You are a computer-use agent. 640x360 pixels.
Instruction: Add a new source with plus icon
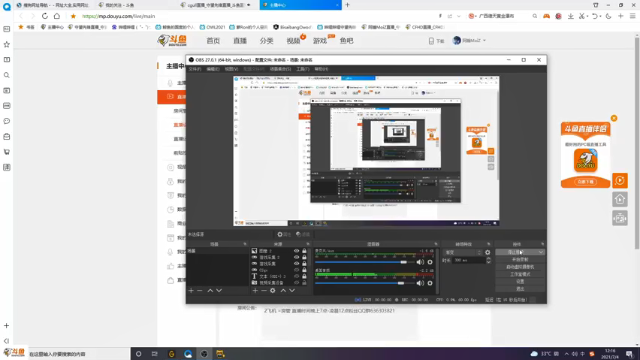click(x=255, y=291)
